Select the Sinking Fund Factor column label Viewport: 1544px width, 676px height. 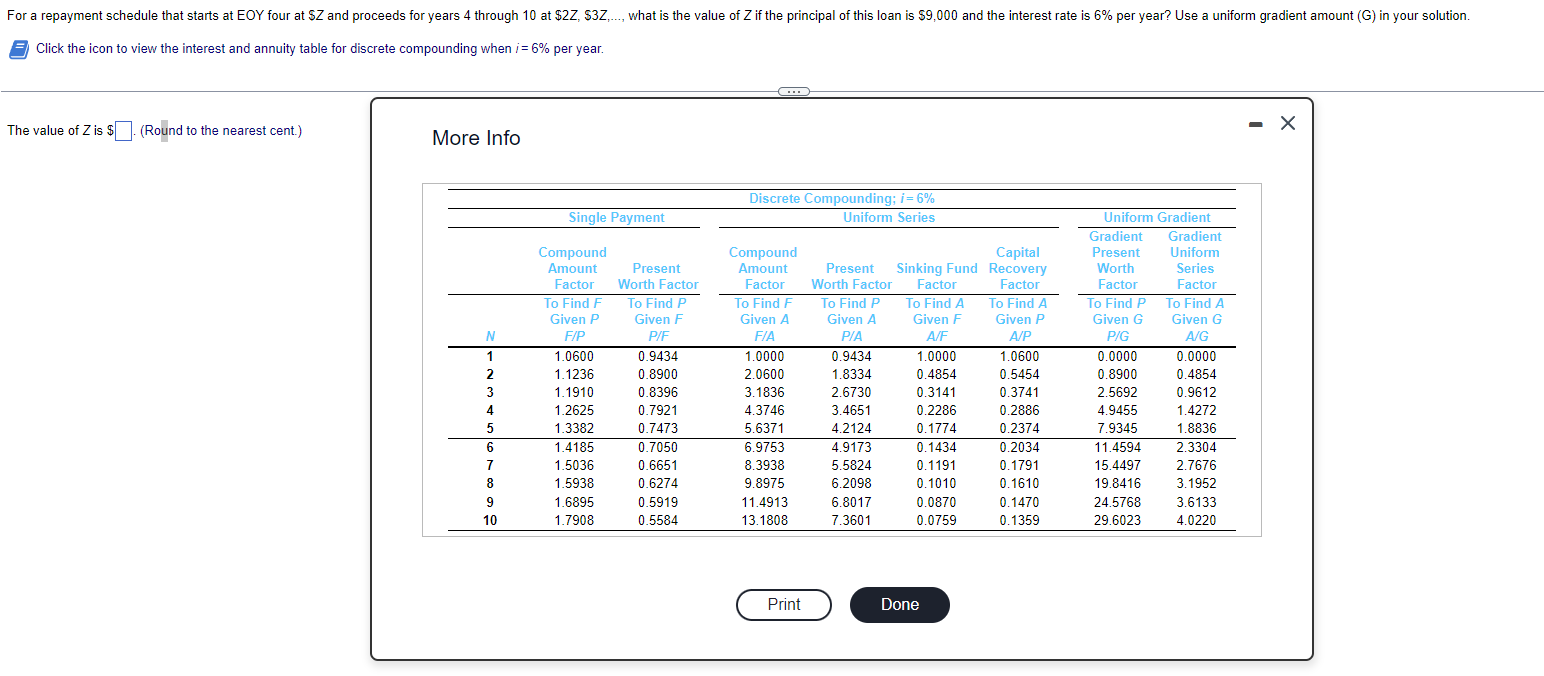(936, 276)
